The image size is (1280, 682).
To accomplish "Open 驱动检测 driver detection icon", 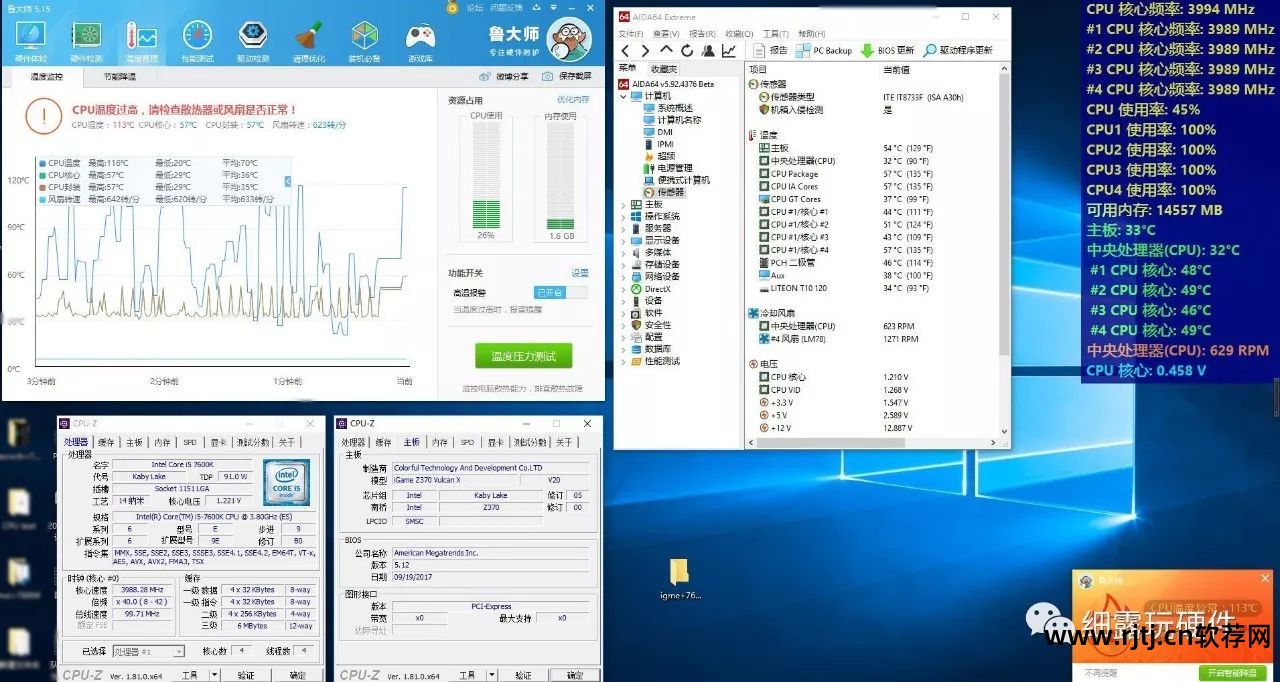I will click(252, 40).
